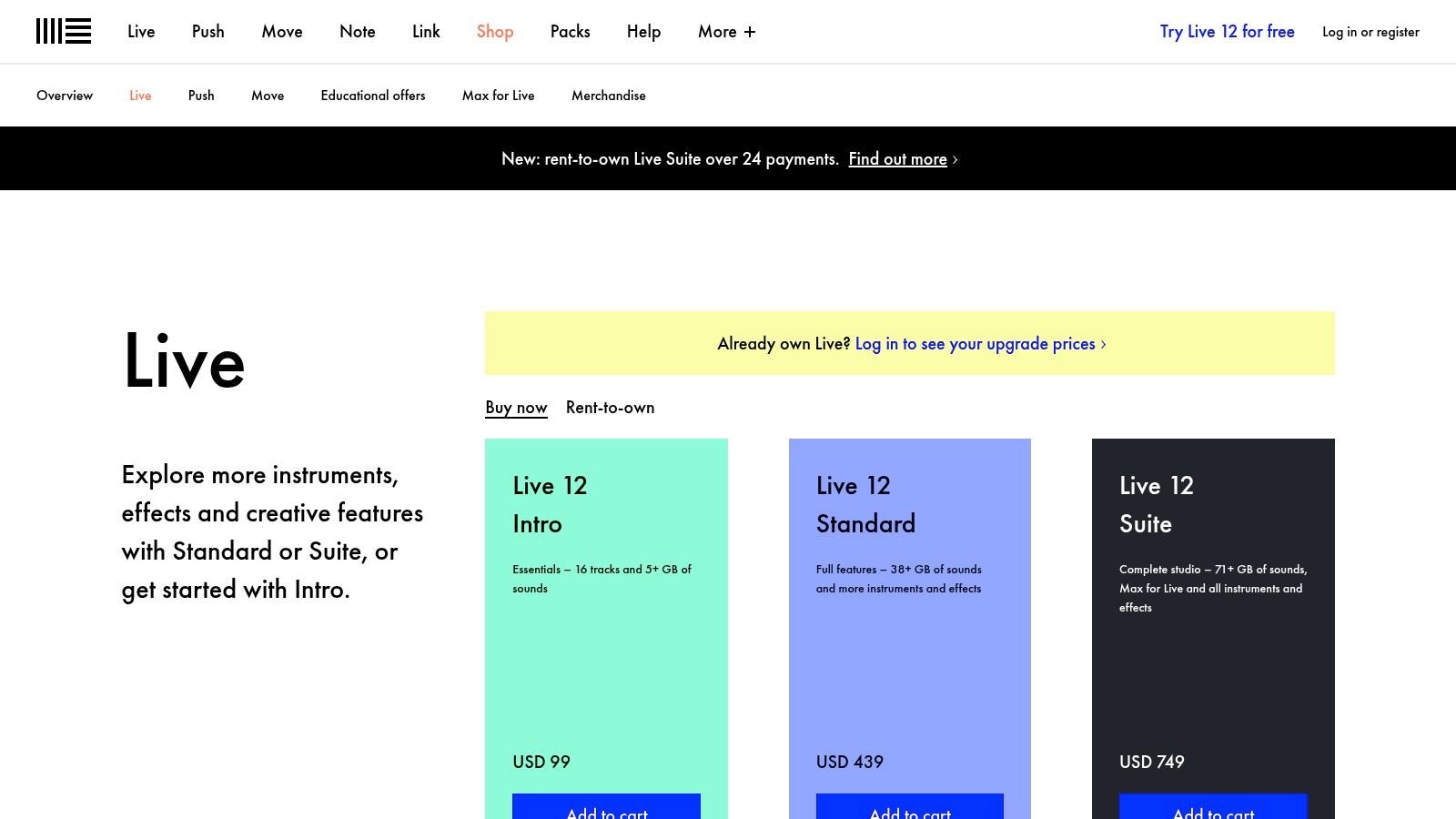Open the Max for Live shop section

pyautogui.click(x=499, y=95)
